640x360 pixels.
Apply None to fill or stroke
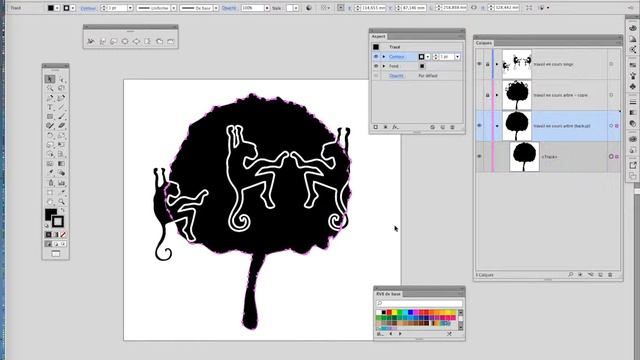pyautogui.click(x=63, y=235)
